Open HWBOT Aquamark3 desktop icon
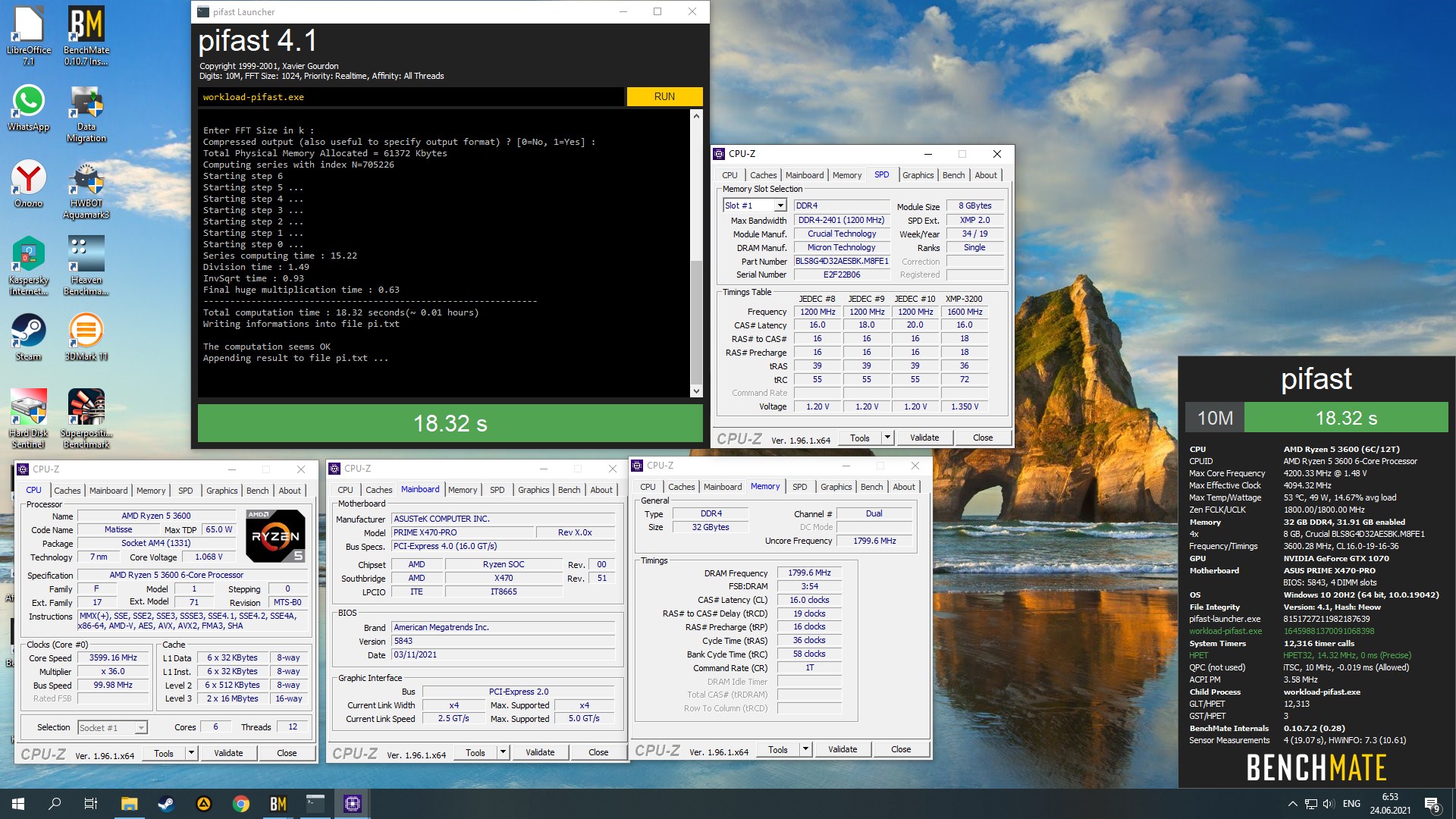Image resolution: width=1456 pixels, height=819 pixels. pos(86,190)
